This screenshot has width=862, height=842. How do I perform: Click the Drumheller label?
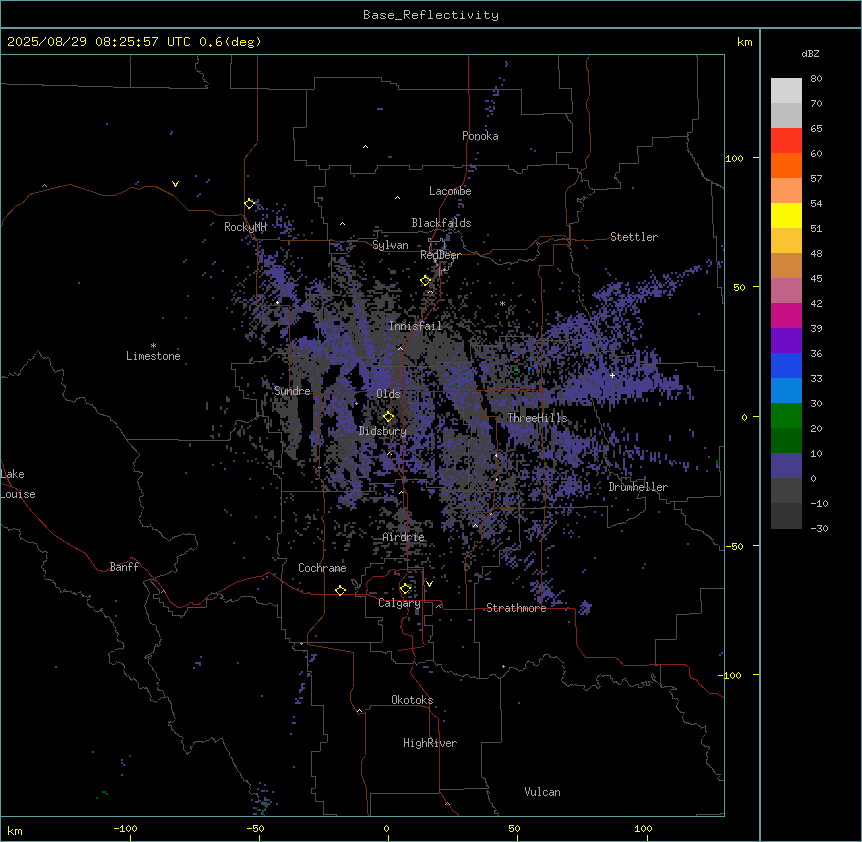tap(638, 487)
